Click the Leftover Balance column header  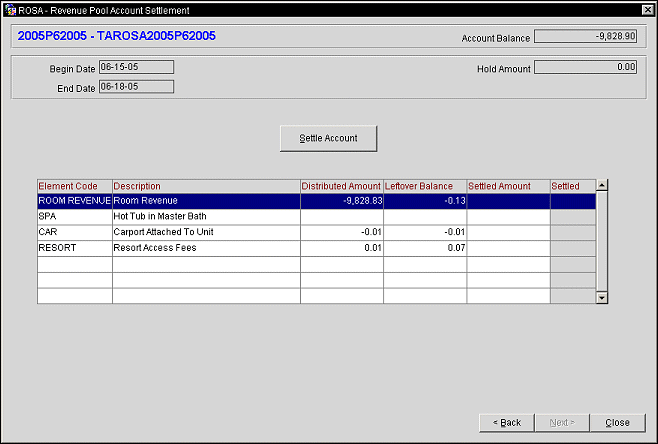[x=424, y=186]
